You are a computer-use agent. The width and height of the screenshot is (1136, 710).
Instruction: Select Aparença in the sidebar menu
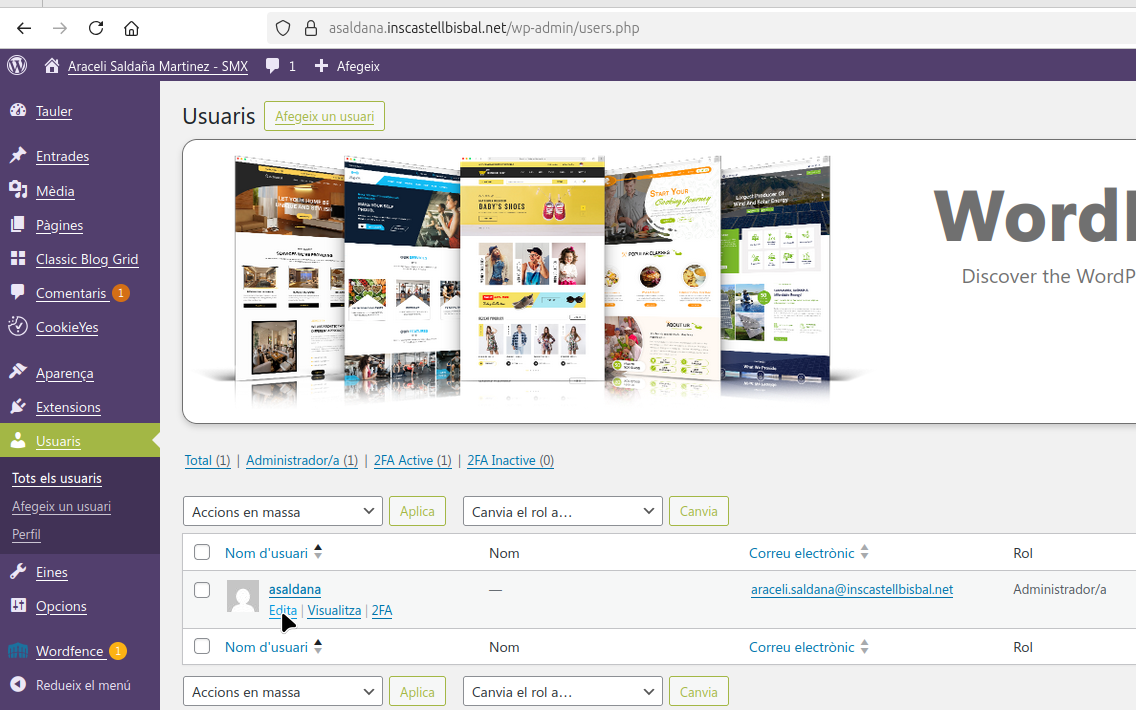(x=64, y=373)
